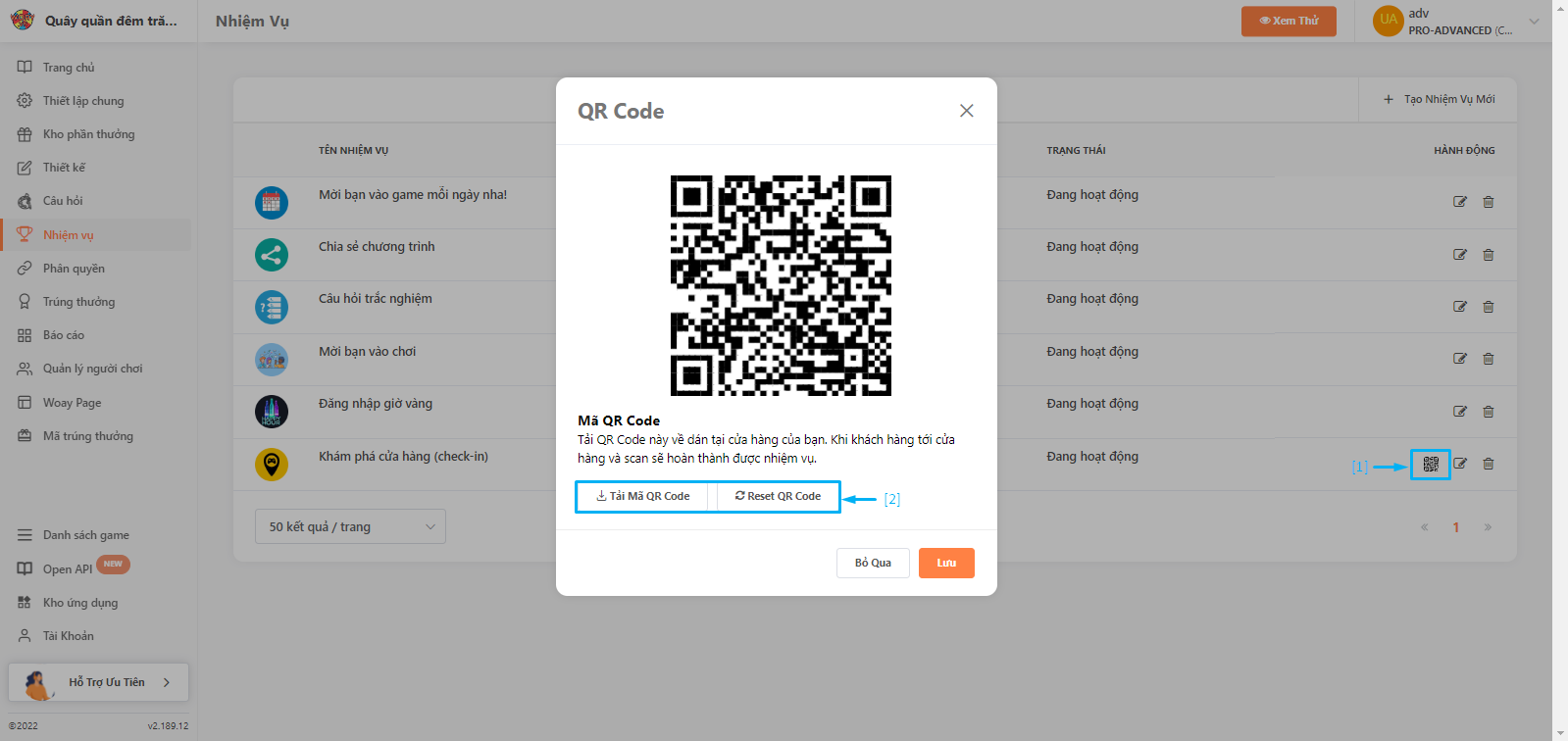The height and width of the screenshot is (741, 1568).
Task: Click QR code icon for check-in task
Action: tap(1430, 464)
